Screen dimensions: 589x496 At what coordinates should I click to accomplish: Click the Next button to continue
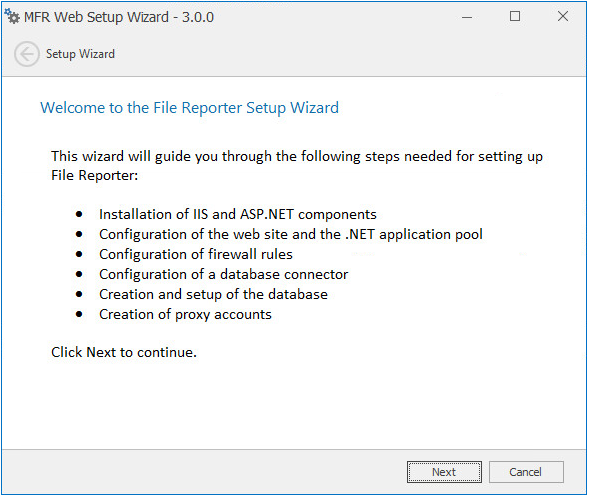tap(444, 472)
